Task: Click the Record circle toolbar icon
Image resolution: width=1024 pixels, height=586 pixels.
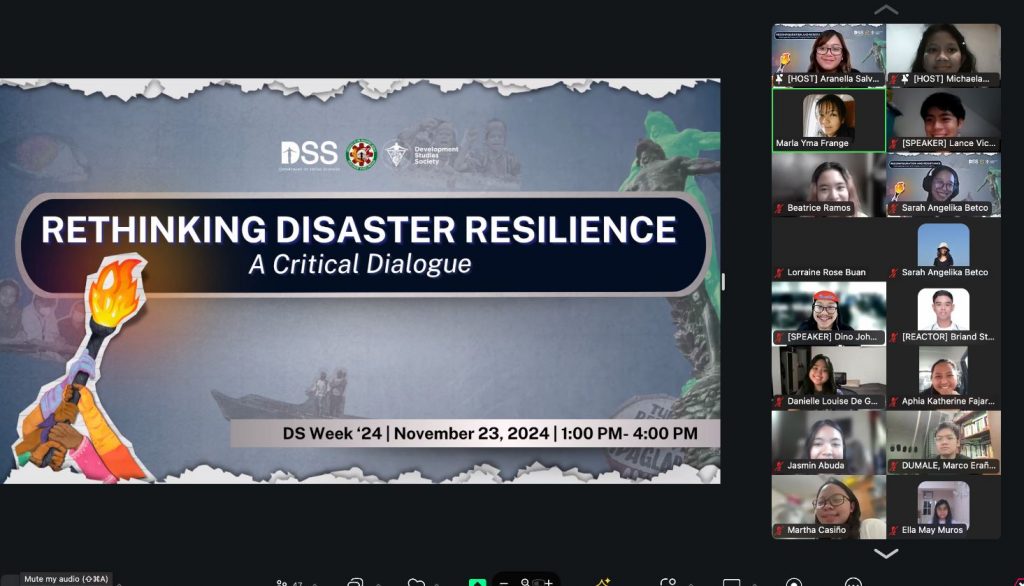Action: pos(794,582)
